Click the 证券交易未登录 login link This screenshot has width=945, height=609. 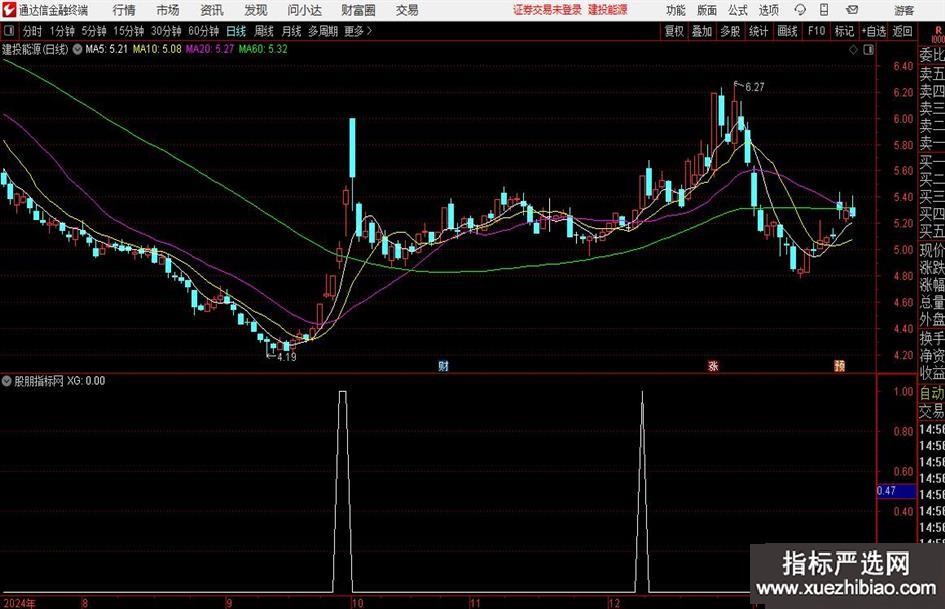pyautogui.click(x=547, y=10)
